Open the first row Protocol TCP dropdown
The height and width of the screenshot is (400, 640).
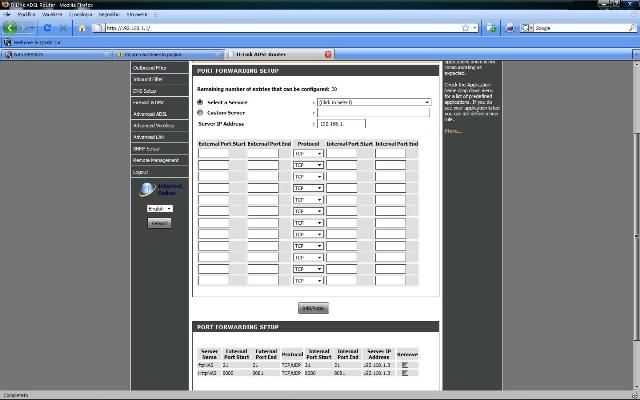tap(308, 153)
